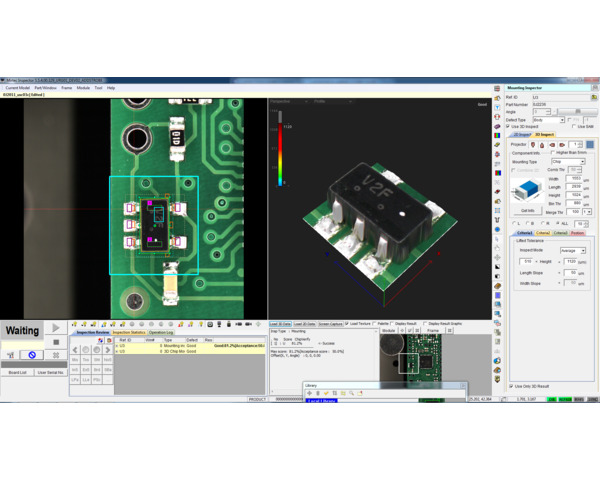600x480 pixels.
Task: Click the blue circular cancel icon
Action: pos(32,355)
